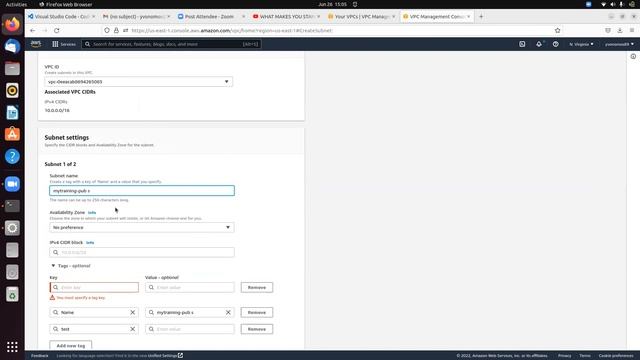Open the Privacy link in the footer
The height and width of the screenshot is (360, 640).
564,356
